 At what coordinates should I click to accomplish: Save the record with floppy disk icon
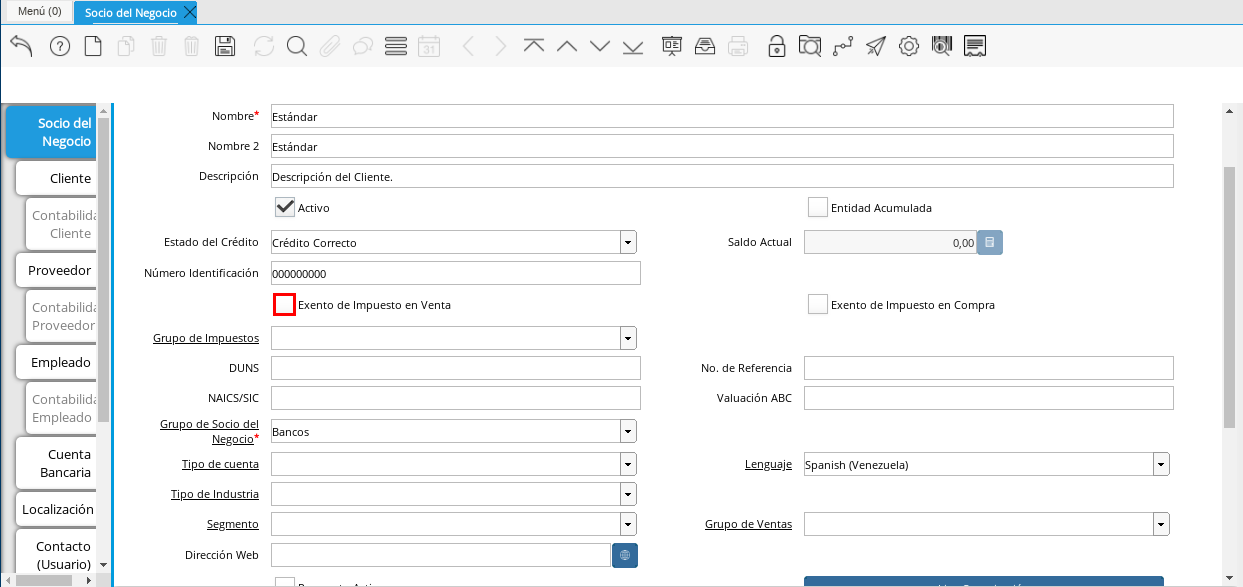[225, 46]
